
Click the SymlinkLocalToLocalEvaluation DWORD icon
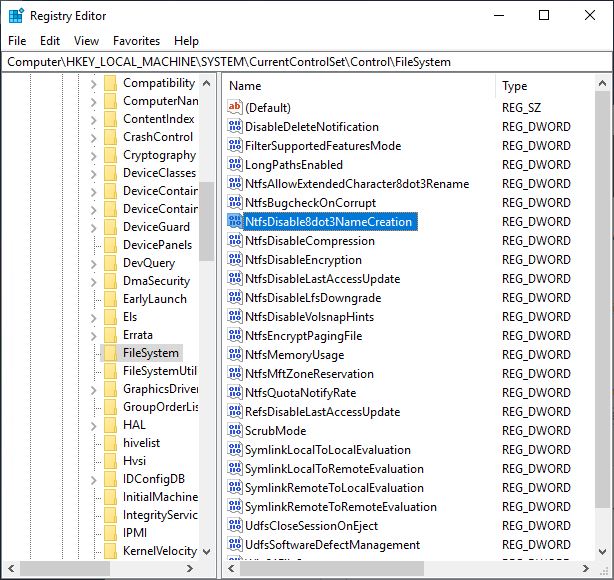235,449
